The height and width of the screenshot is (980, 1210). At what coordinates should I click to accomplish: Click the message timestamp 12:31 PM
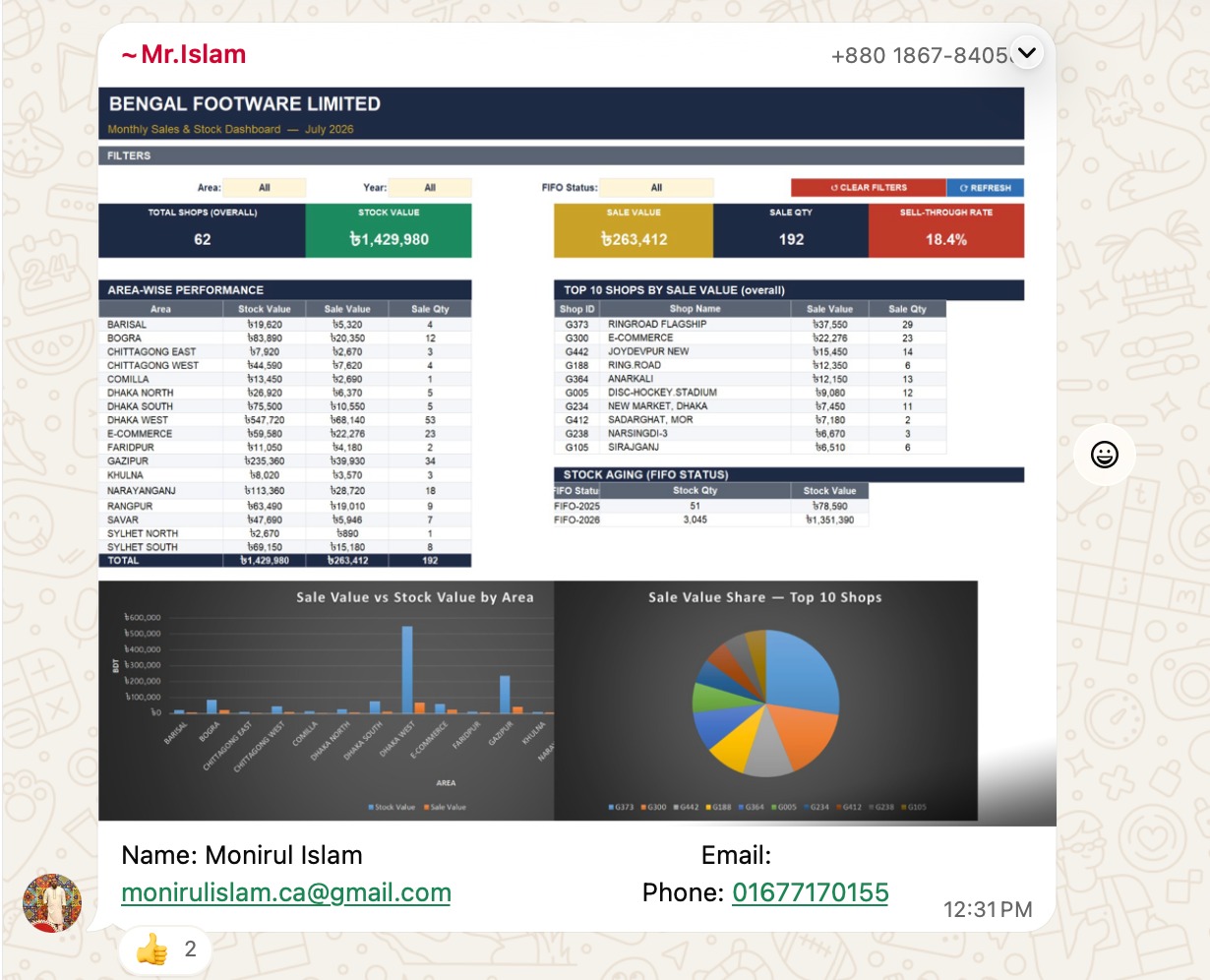tap(988, 910)
